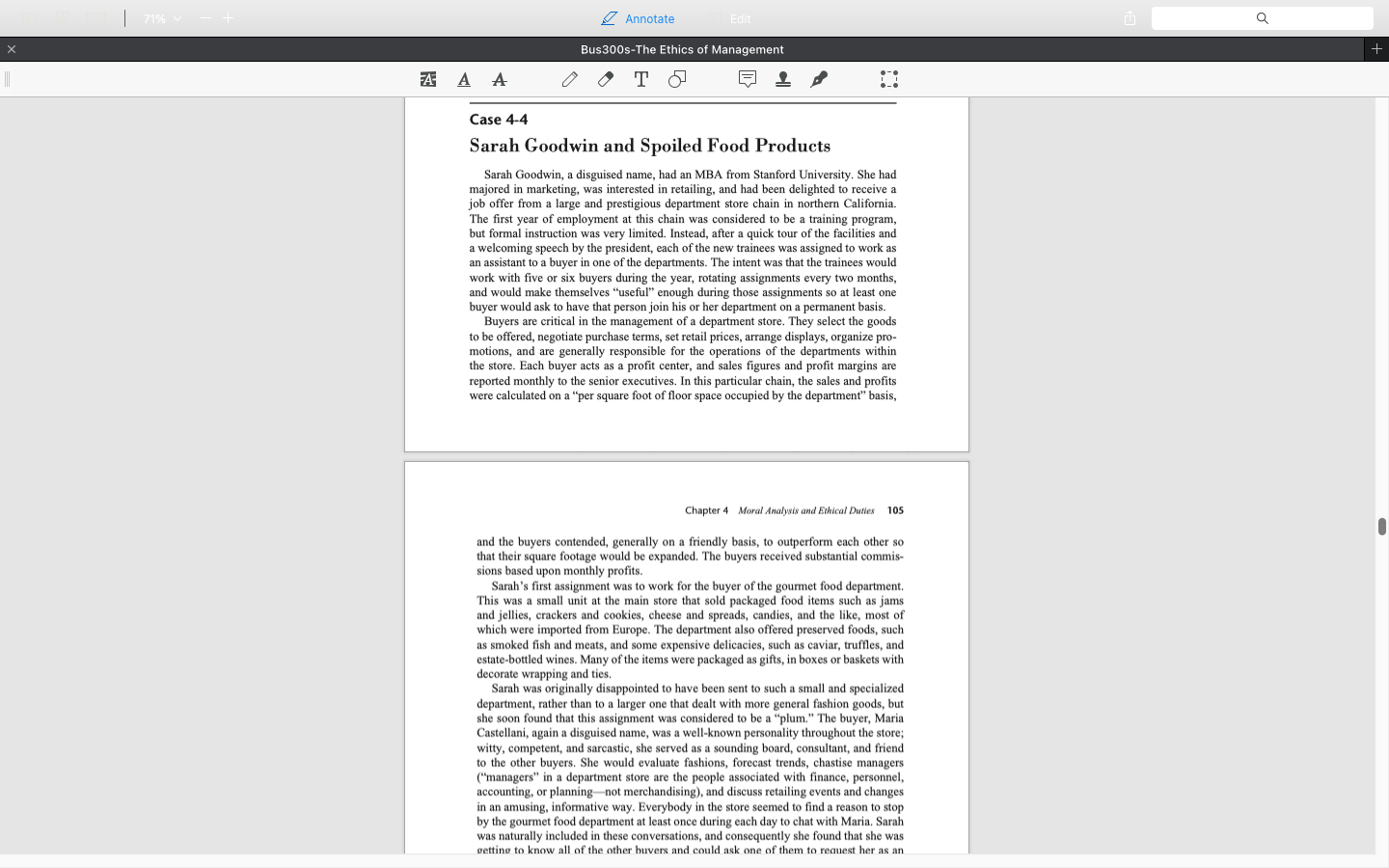The width and height of the screenshot is (1389, 868).
Task: Click the Share icon
Action: 1130,18
